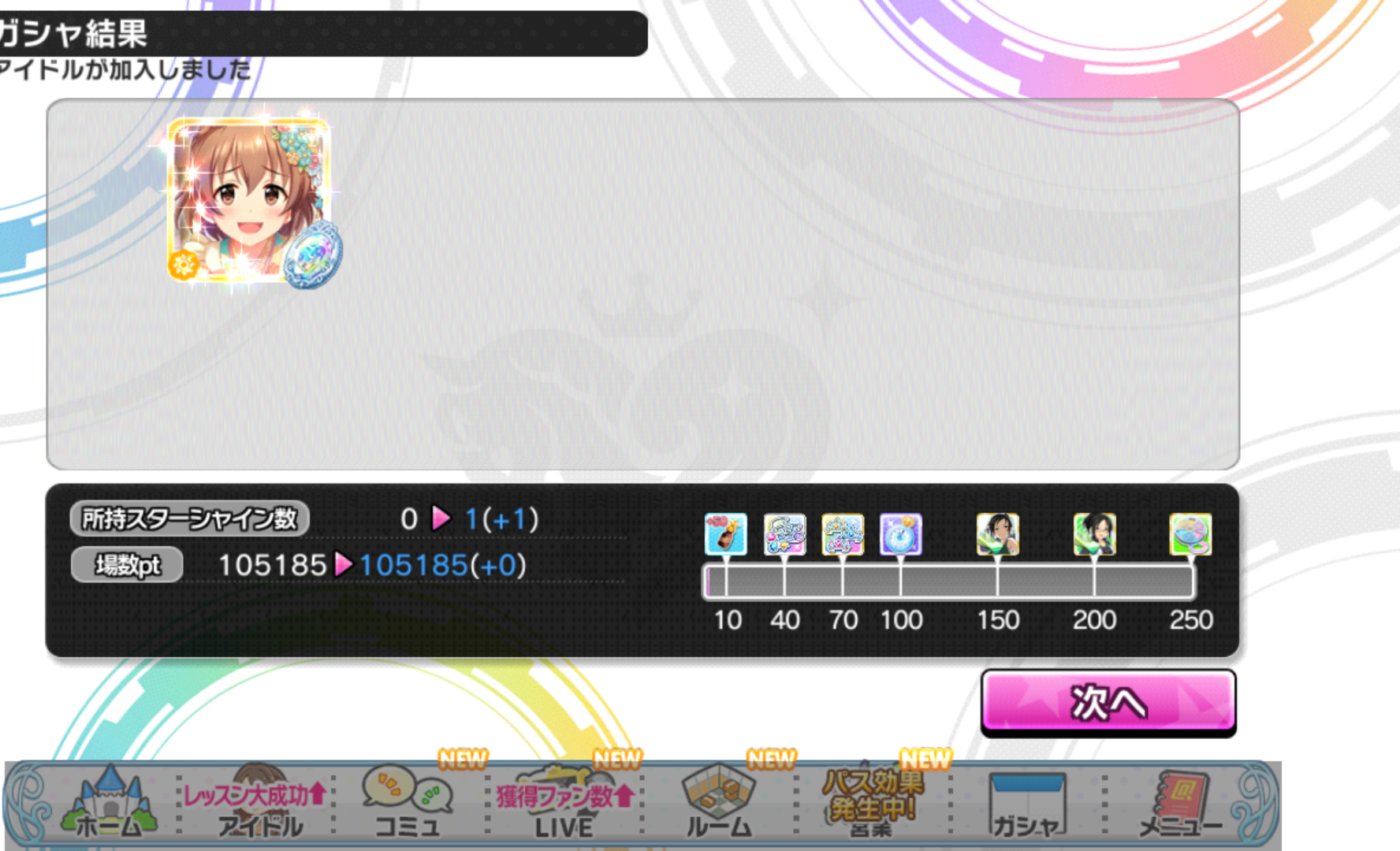Open the ガシャ gacha icon
The image size is (1400, 851).
(x=1026, y=804)
